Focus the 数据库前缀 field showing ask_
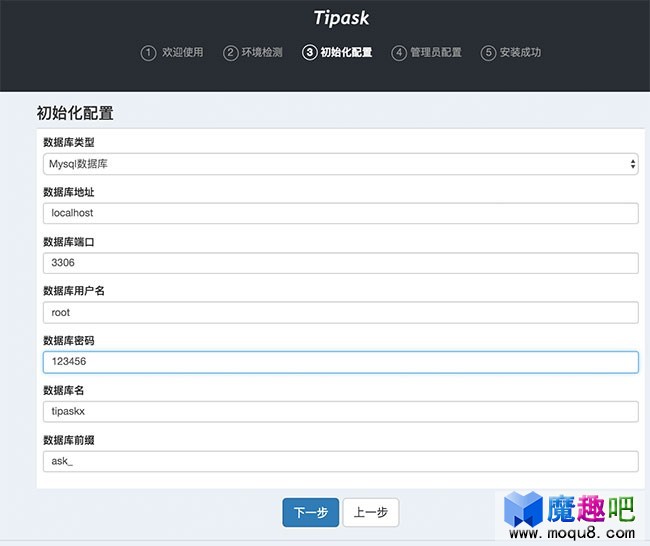The image size is (650, 546). coord(340,461)
